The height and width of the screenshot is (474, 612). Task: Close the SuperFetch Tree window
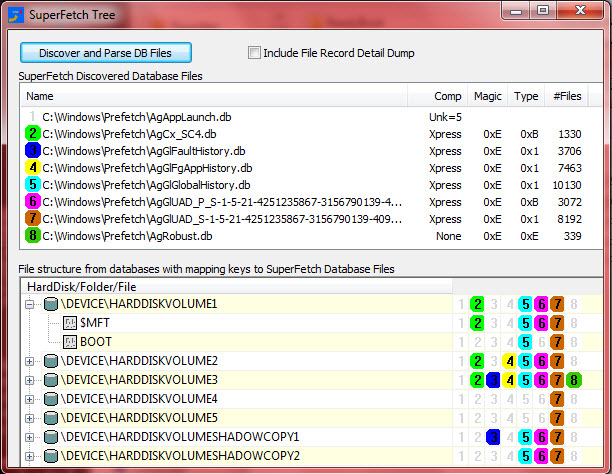pos(580,11)
